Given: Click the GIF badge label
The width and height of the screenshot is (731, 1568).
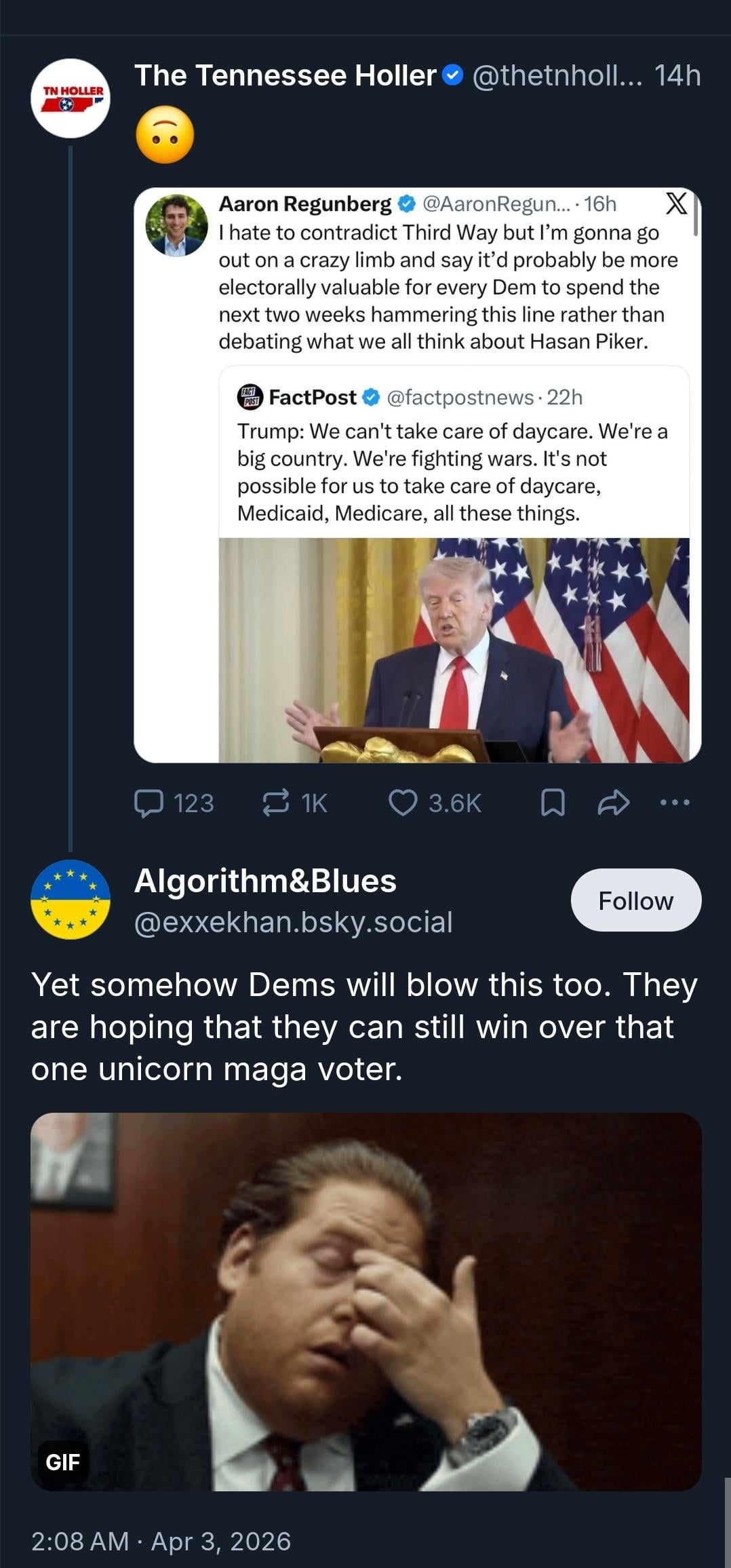Looking at the screenshot, I should 62,1462.
